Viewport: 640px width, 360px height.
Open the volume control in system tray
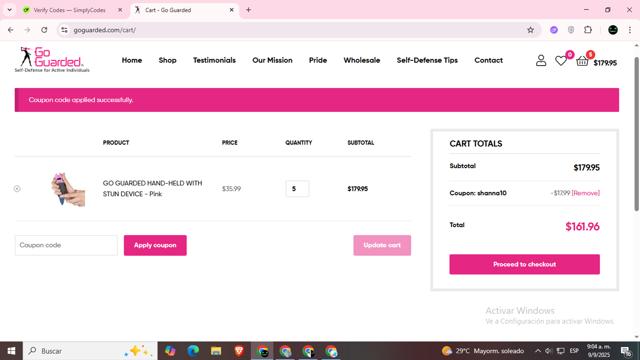(549, 351)
